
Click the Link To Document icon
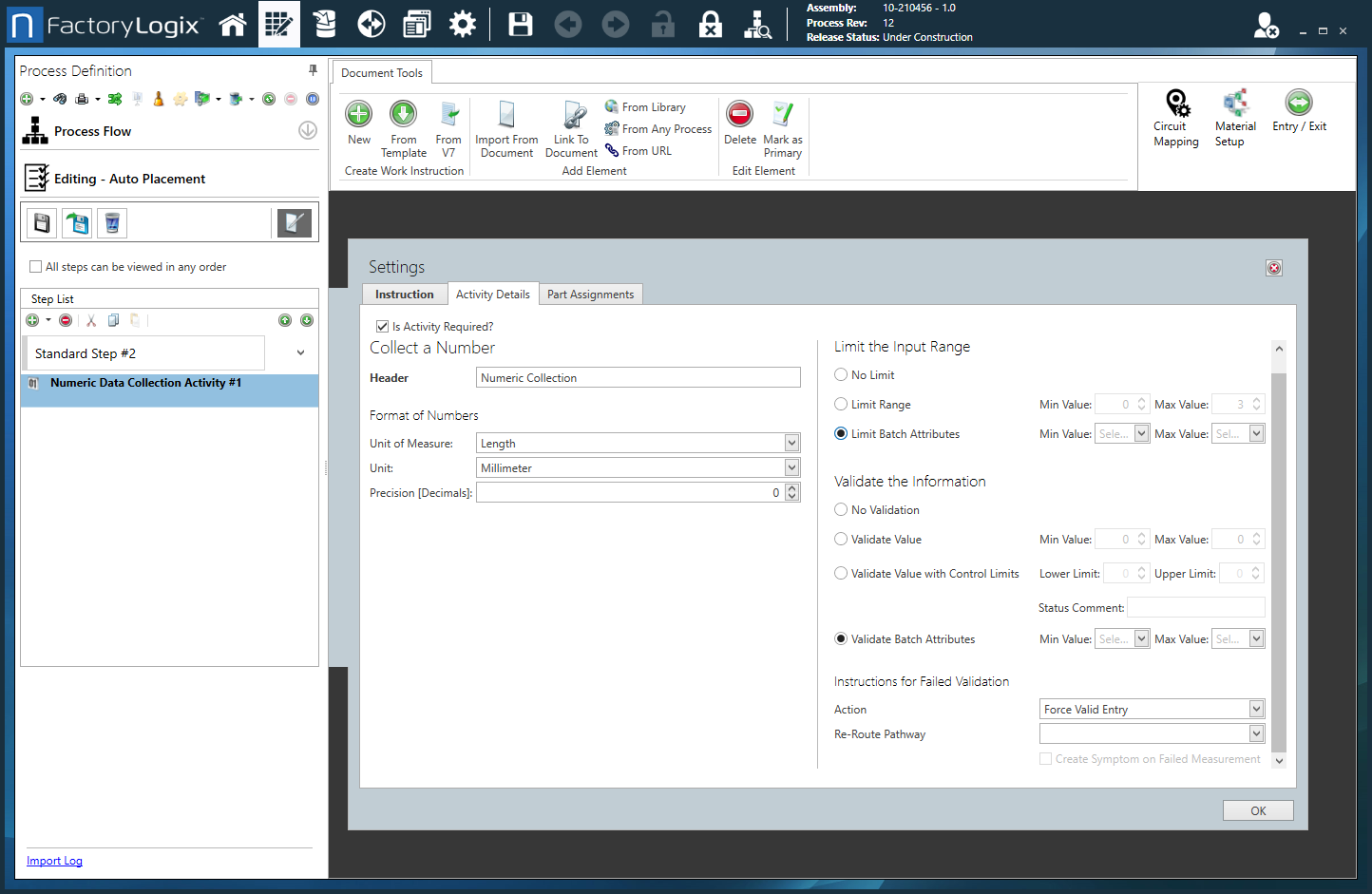[573, 115]
